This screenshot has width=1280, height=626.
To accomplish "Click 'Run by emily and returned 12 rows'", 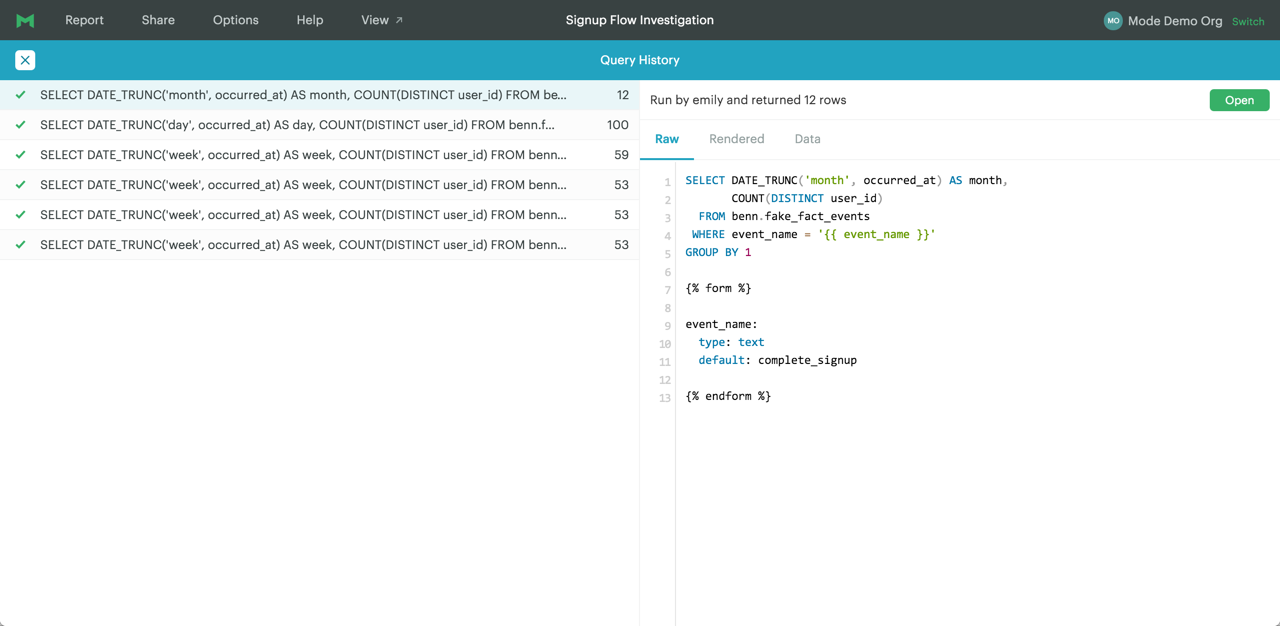I will pos(748,100).
